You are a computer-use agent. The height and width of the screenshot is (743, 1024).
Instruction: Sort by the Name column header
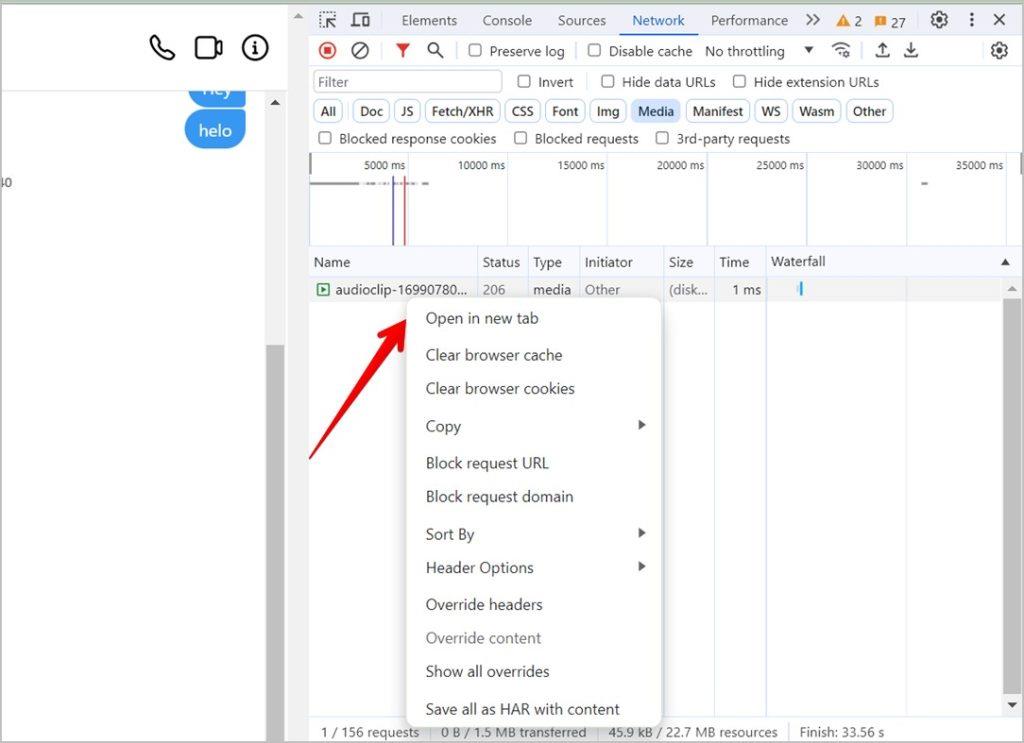(393, 262)
